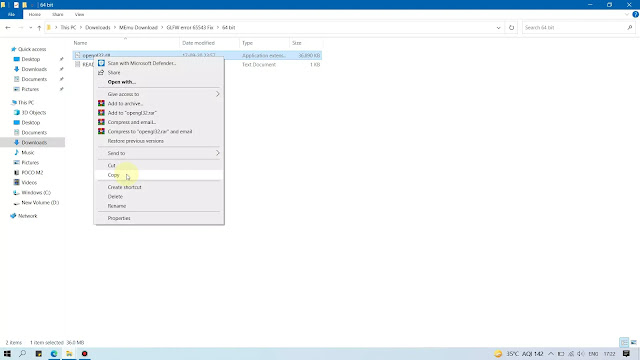Viewport: 640px width, 360px height.
Task: Click Open with... entry
Action: [x=159, y=82]
